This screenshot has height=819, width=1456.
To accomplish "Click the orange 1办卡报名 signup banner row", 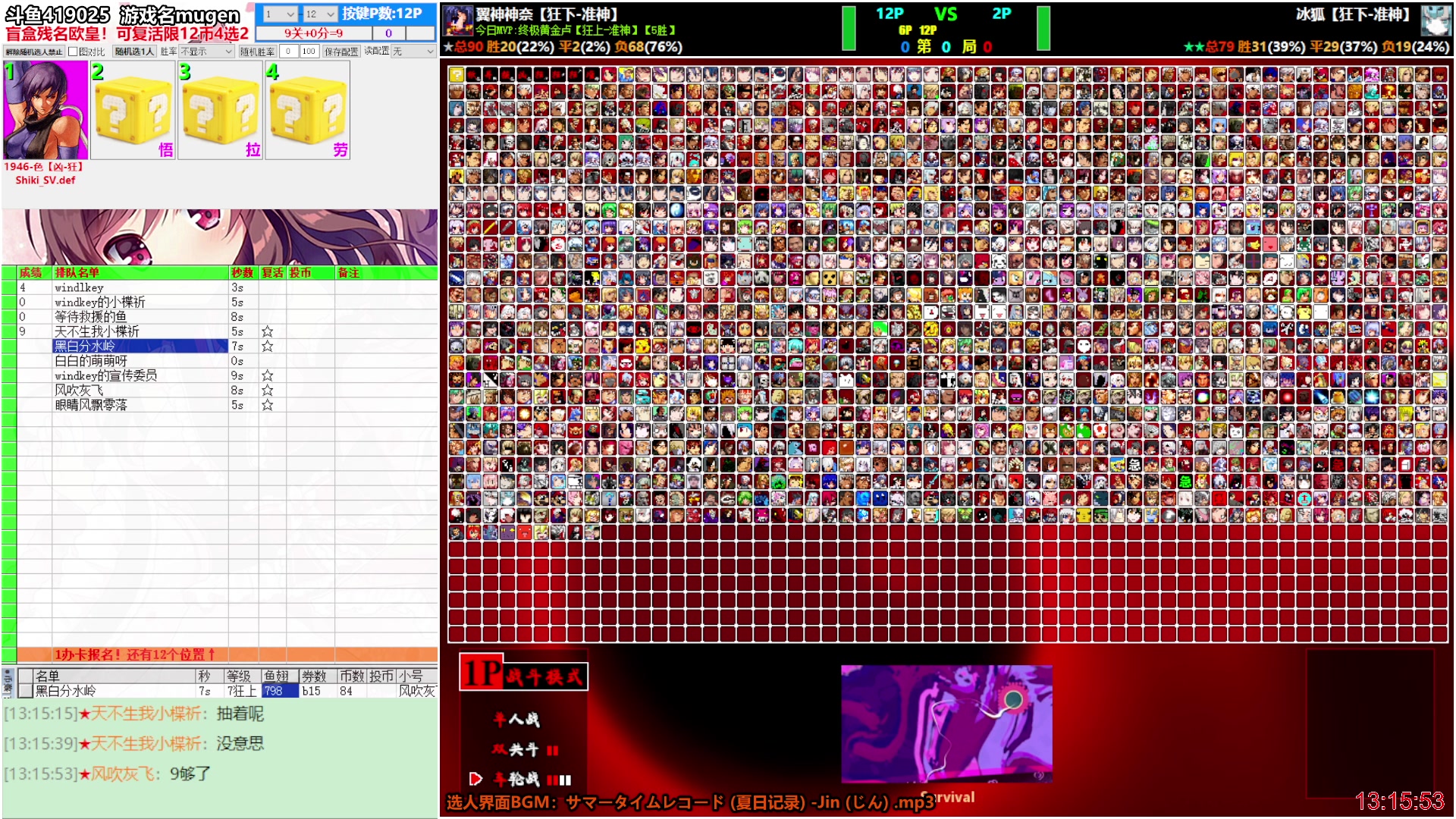I will click(x=227, y=654).
